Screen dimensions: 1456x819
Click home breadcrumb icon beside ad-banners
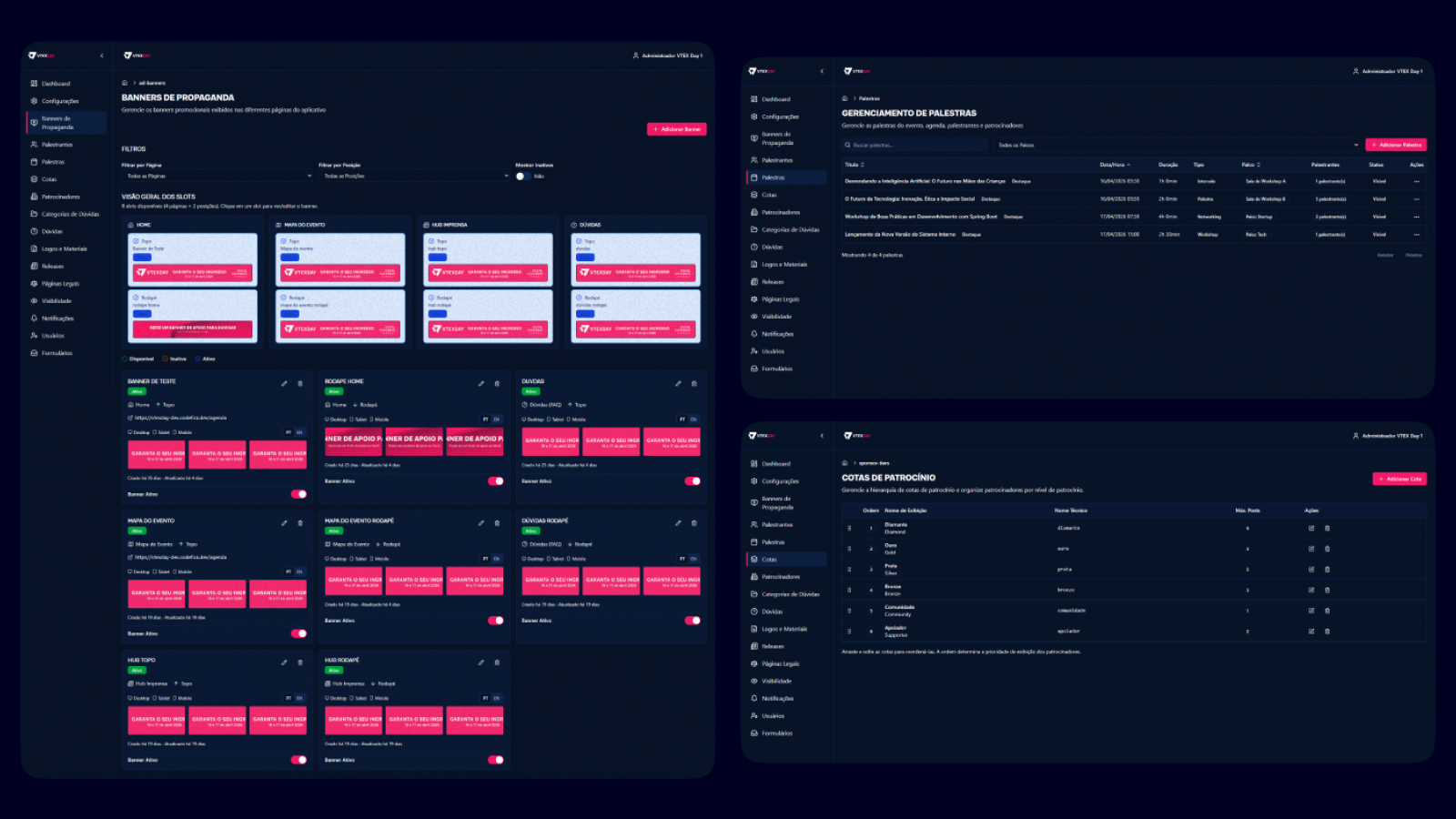[x=125, y=83]
